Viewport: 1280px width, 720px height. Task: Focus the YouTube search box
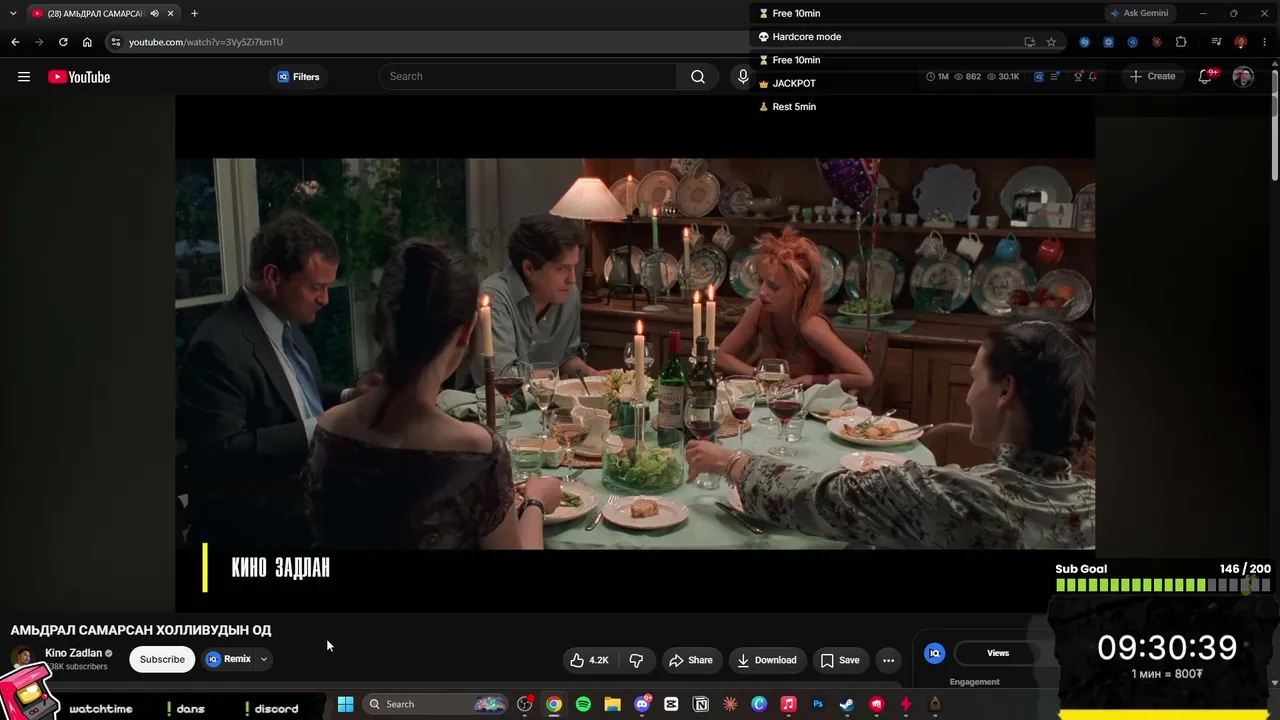[528, 77]
